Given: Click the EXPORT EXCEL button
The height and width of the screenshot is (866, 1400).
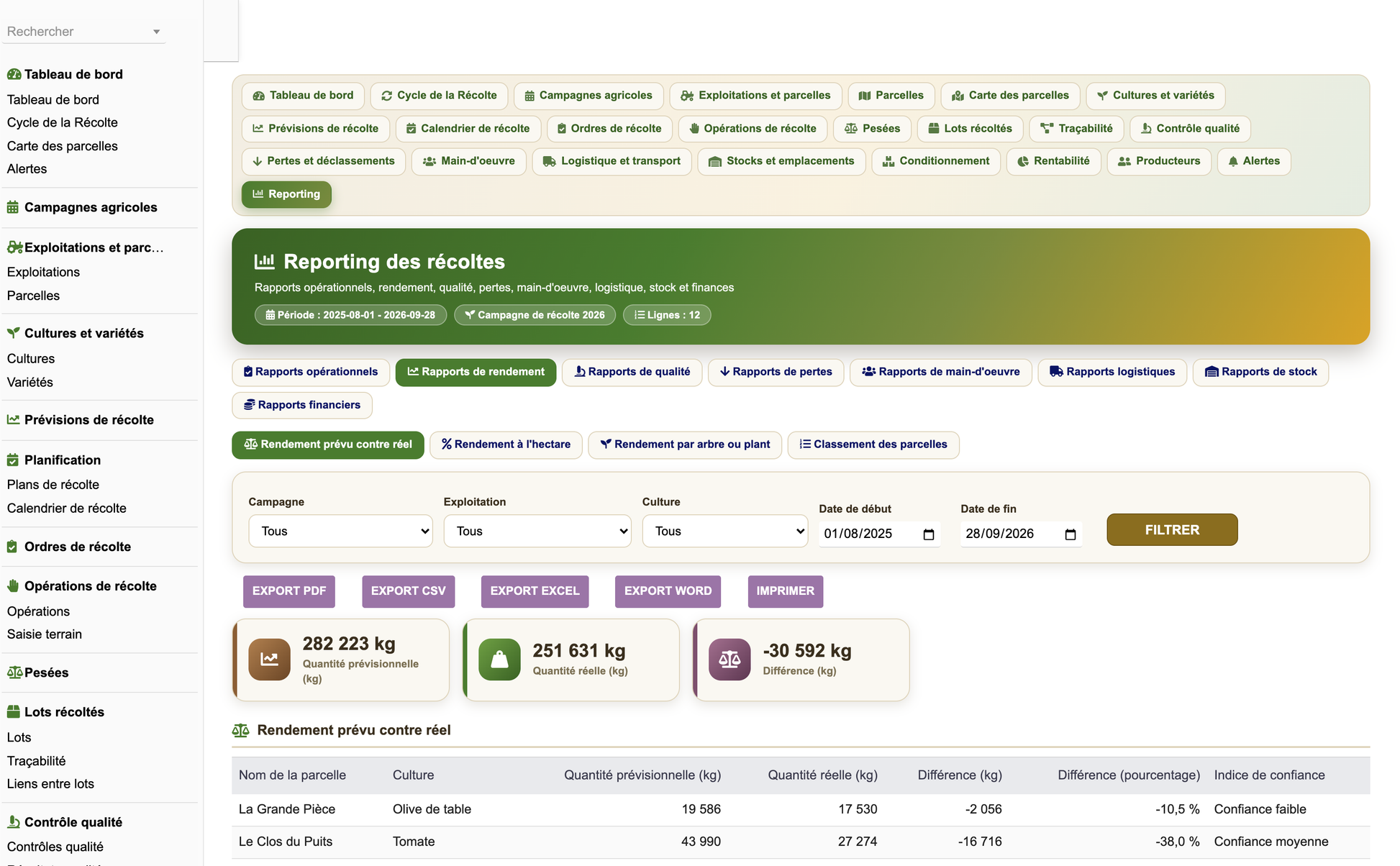Looking at the screenshot, I should click(x=535, y=591).
